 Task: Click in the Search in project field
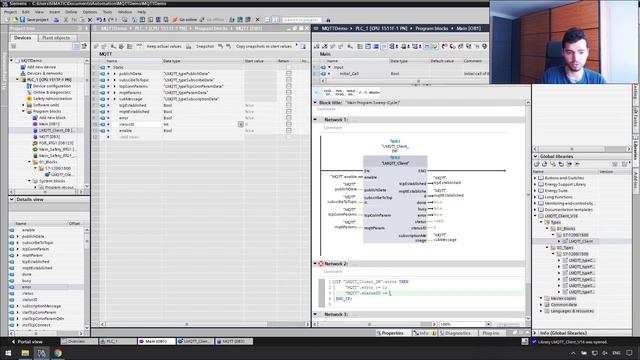click(x=302, y=20)
